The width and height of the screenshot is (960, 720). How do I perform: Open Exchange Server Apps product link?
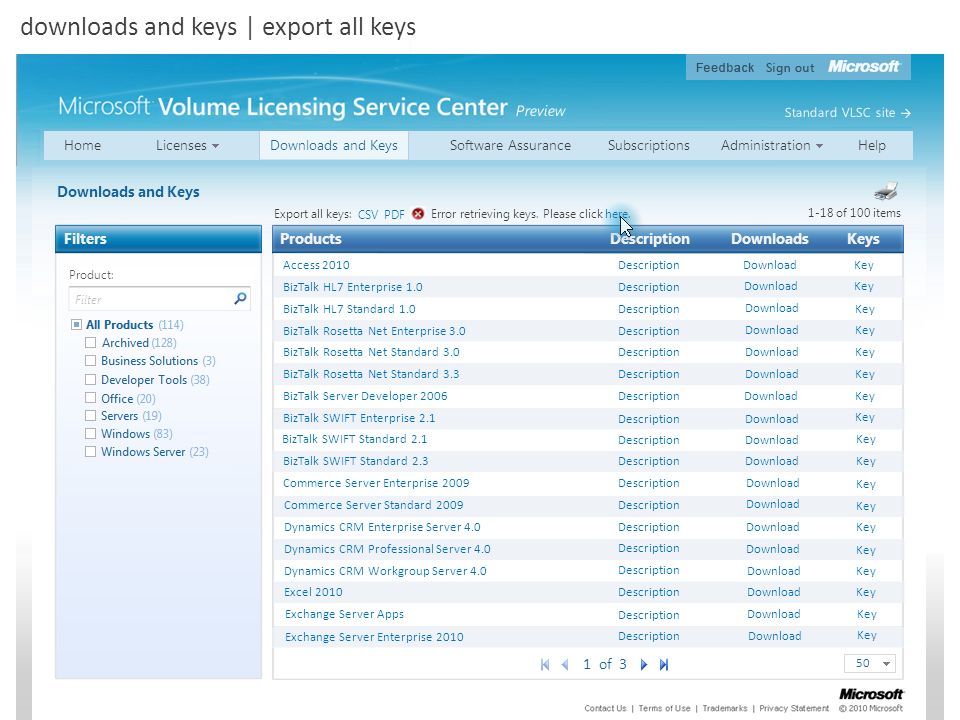pos(344,614)
